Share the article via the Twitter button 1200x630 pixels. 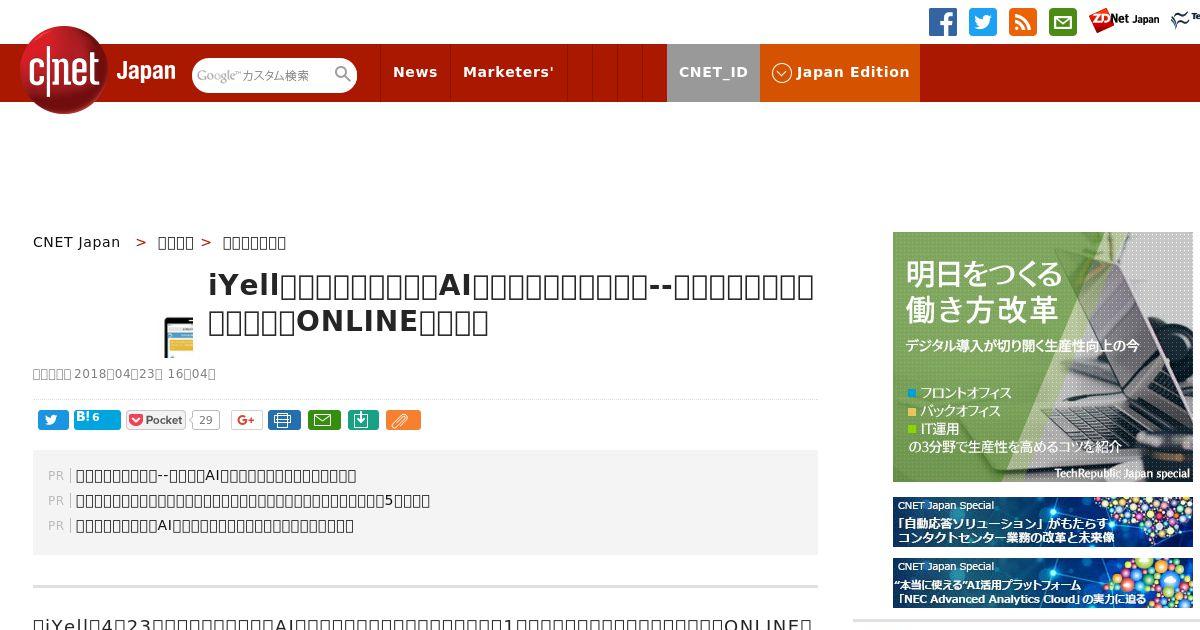coord(53,420)
